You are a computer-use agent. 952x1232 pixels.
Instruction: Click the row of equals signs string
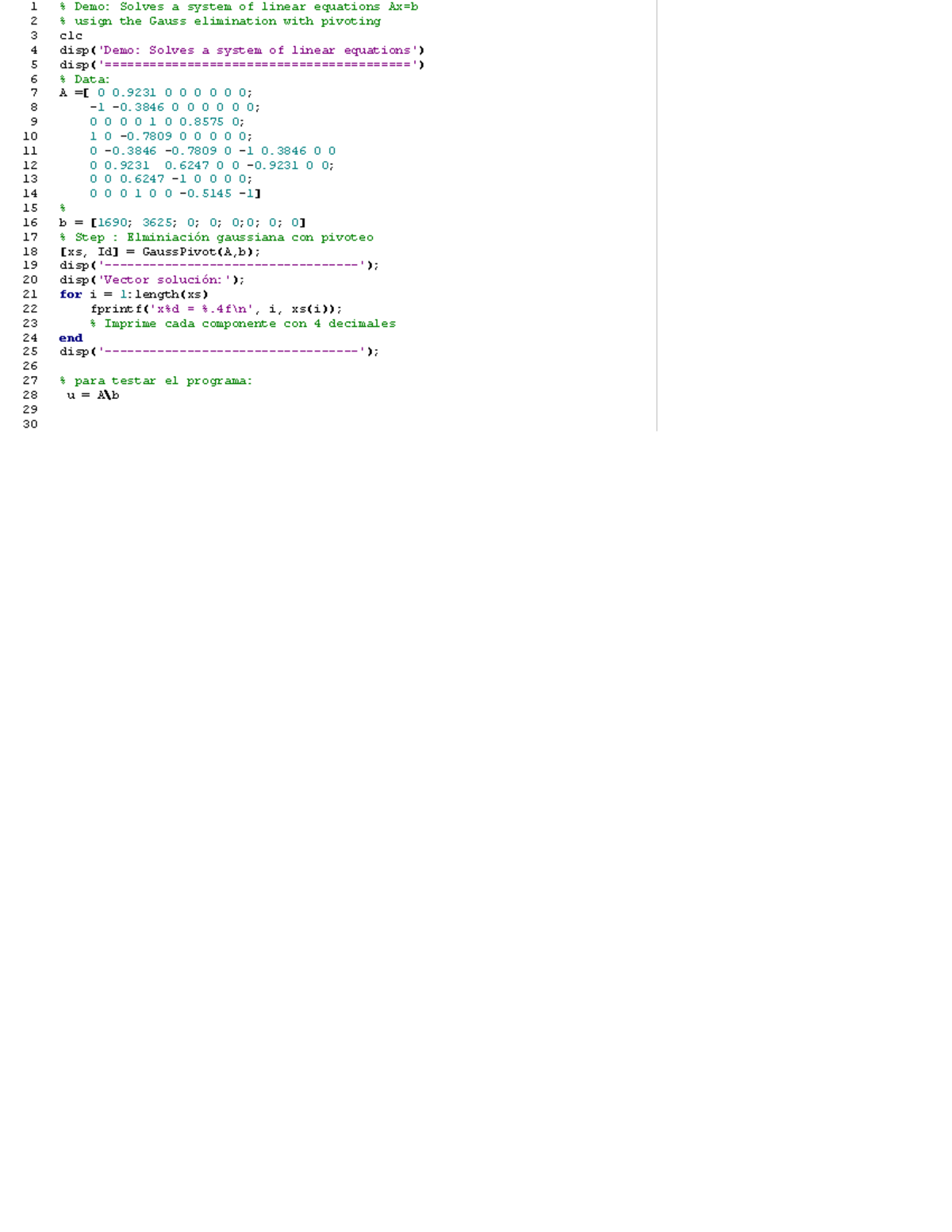(257, 65)
